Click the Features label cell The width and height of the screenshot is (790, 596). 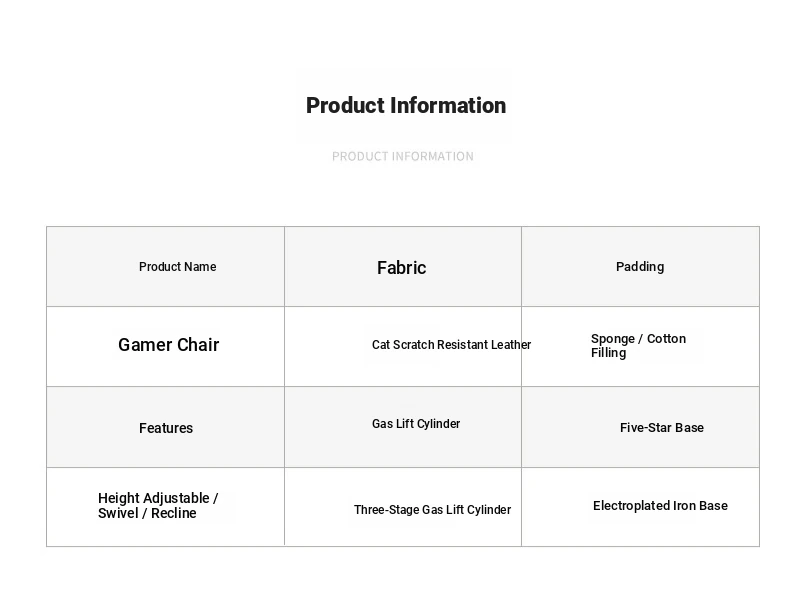[x=165, y=427]
